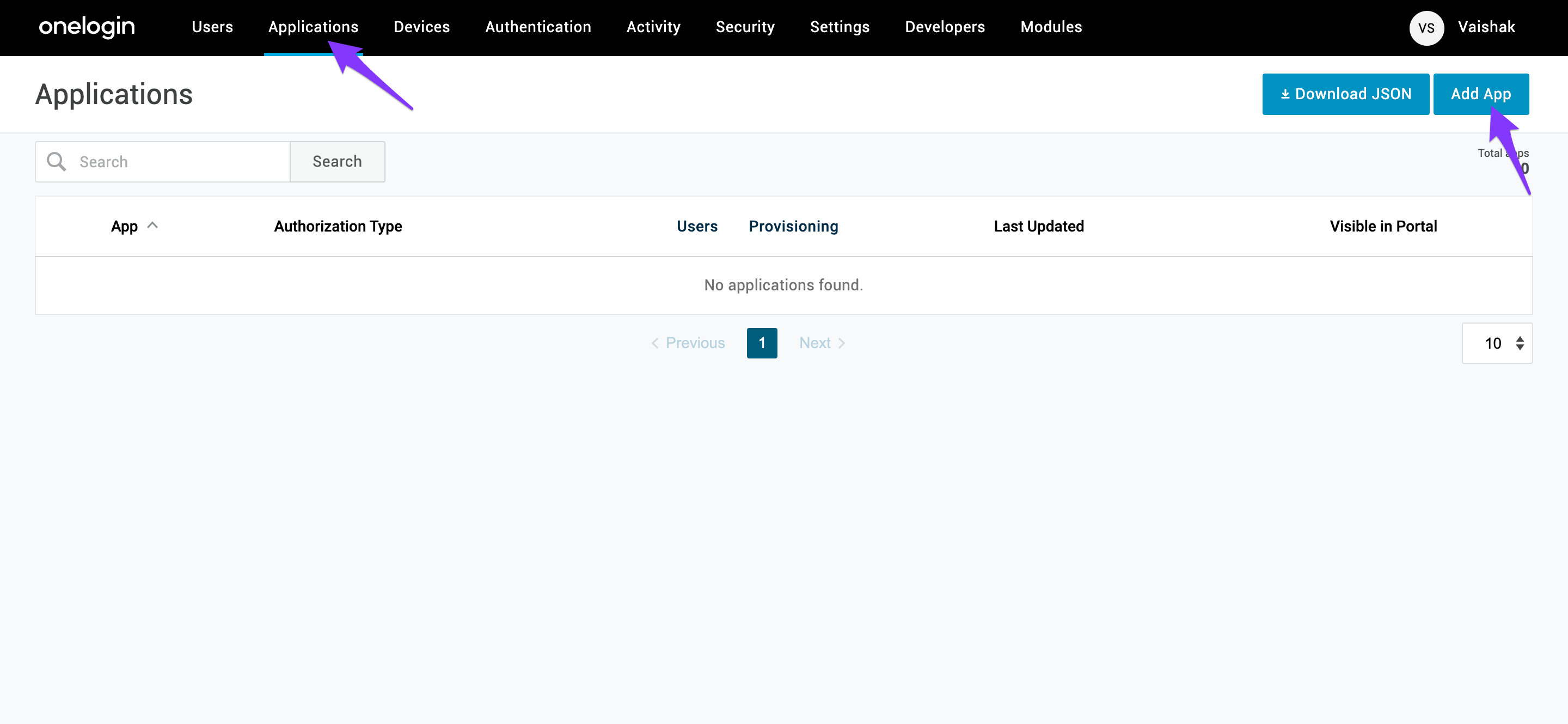Image resolution: width=1568 pixels, height=724 pixels.
Task: Click the magnifying glass search icon
Action: click(x=56, y=161)
